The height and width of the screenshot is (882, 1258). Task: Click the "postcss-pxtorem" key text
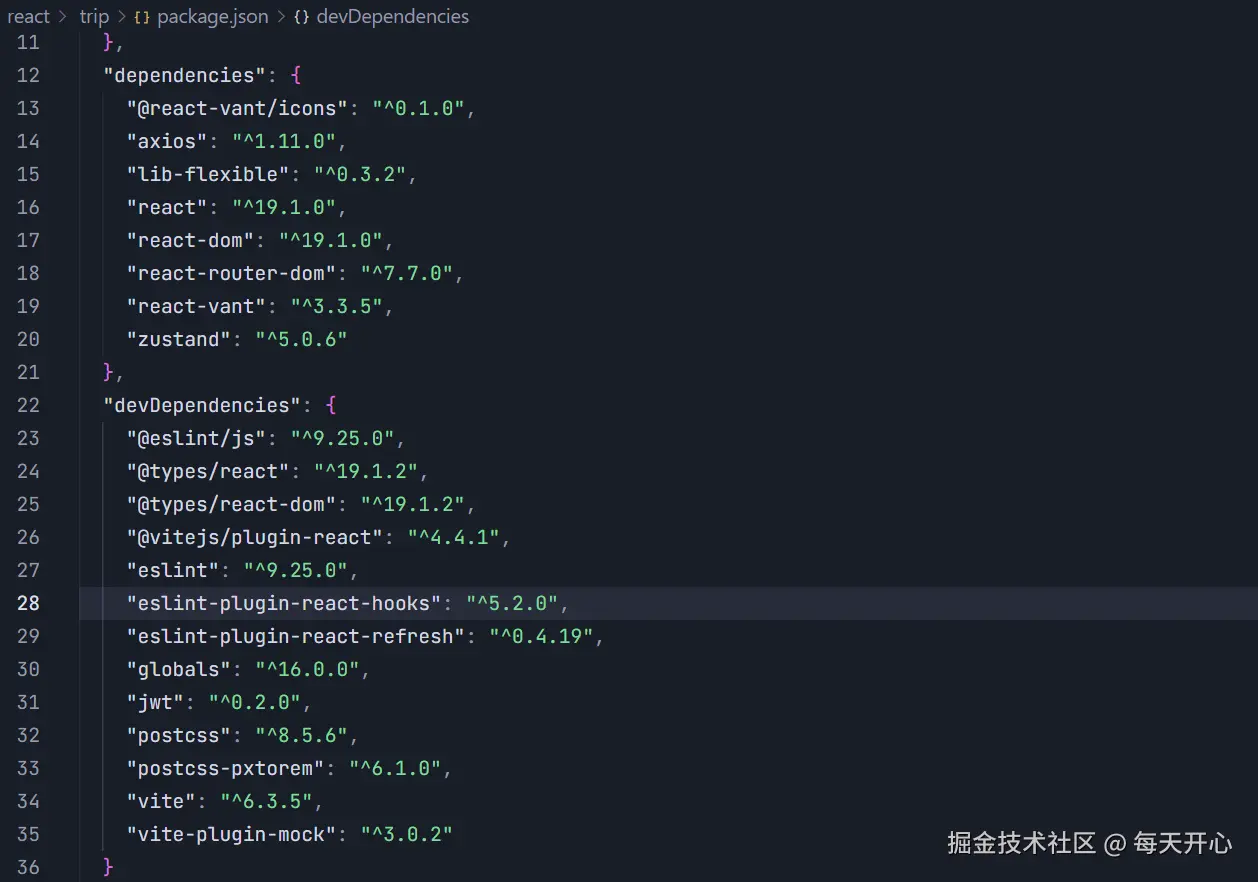[226, 768]
